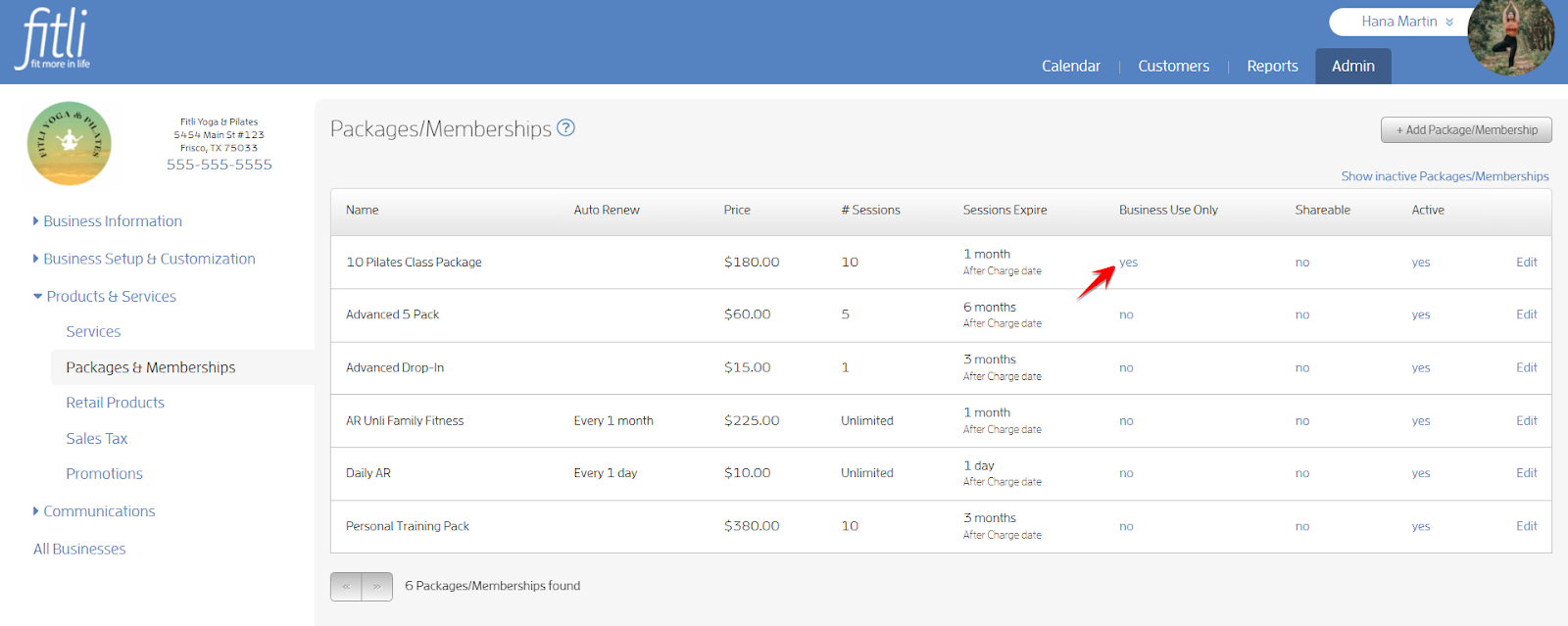Click the Price column header
The image size is (1568, 626).
(x=737, y=210)
